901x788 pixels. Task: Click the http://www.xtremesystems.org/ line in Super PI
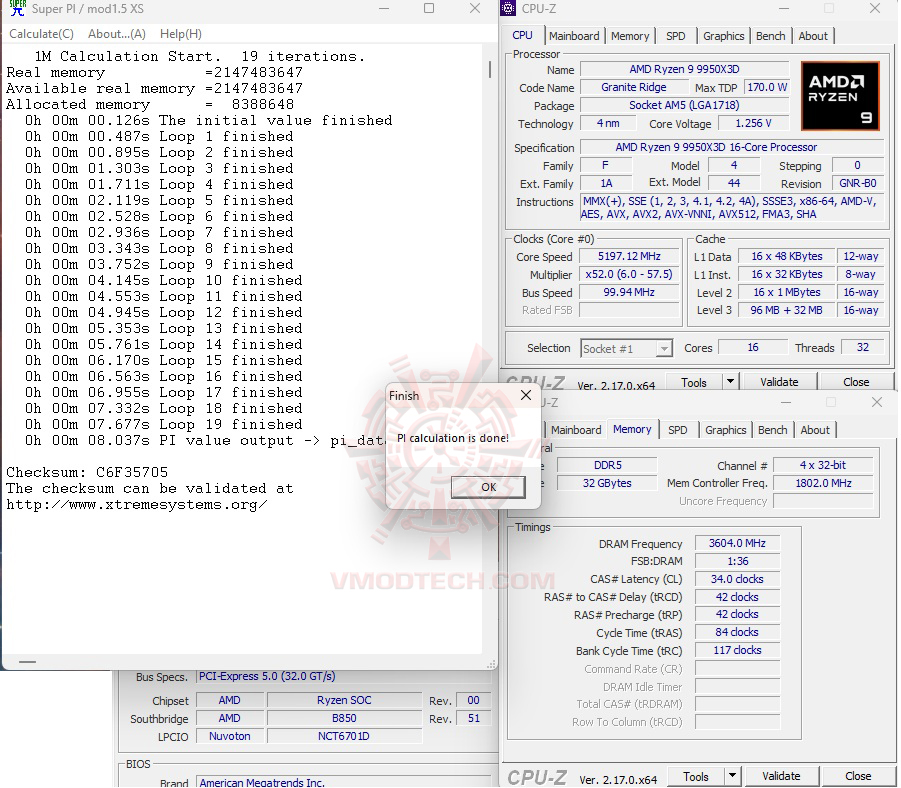pos(137,505)
